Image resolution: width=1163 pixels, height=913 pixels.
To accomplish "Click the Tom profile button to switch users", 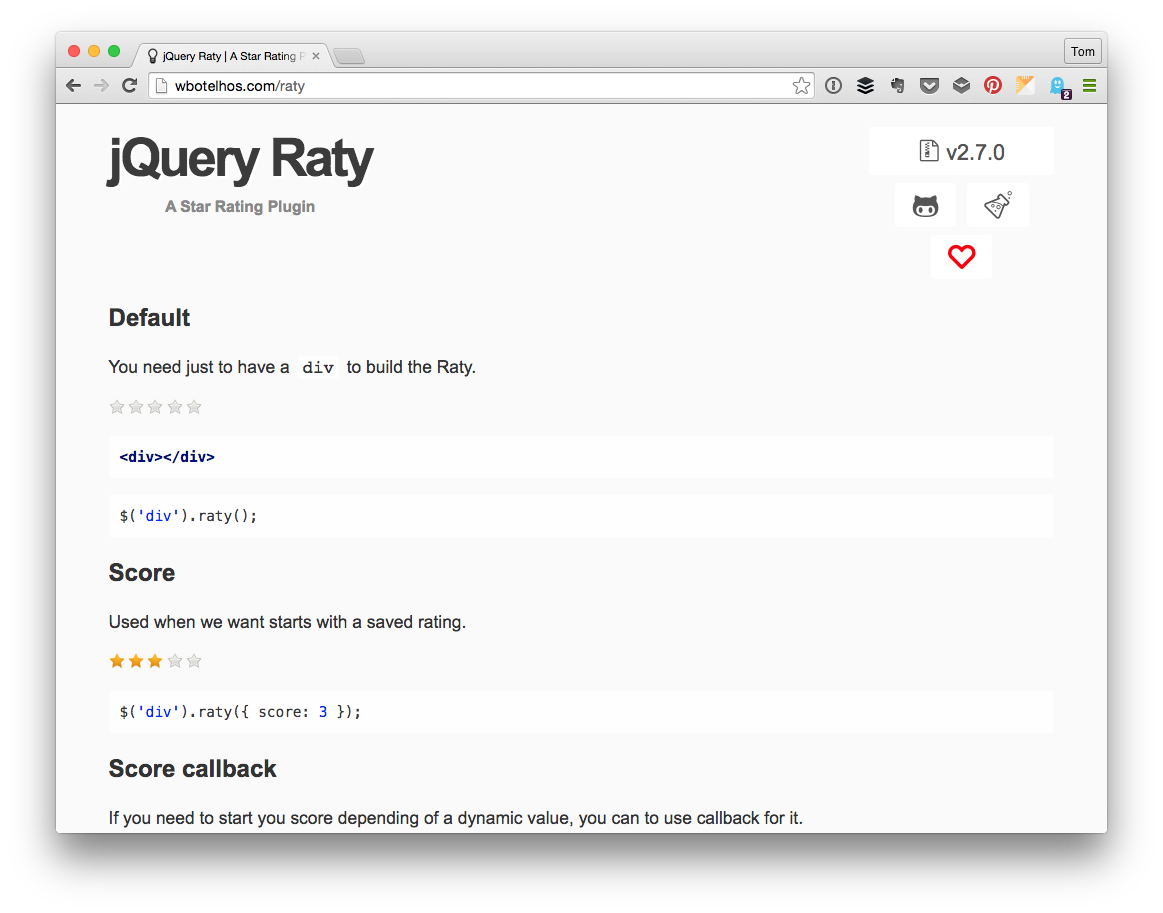I will [x=1082, y=51].
